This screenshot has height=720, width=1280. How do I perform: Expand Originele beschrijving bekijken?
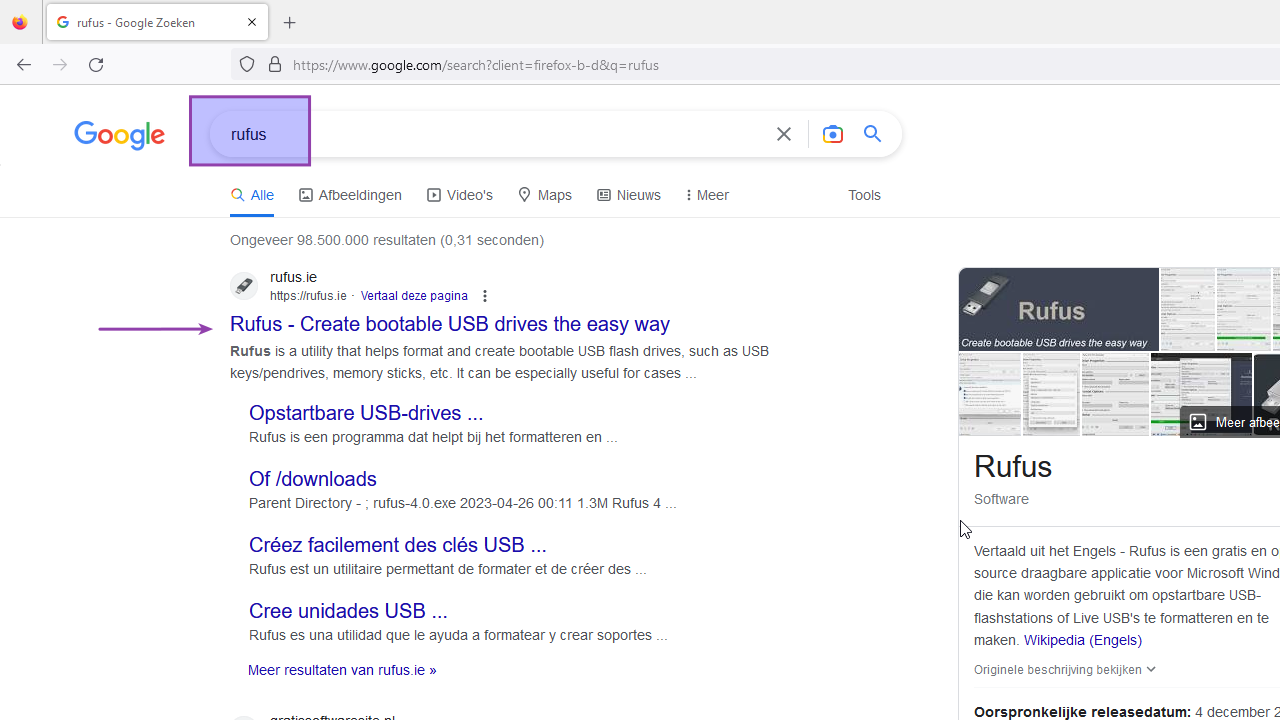pyautogui.click(x=1065, y=670)
